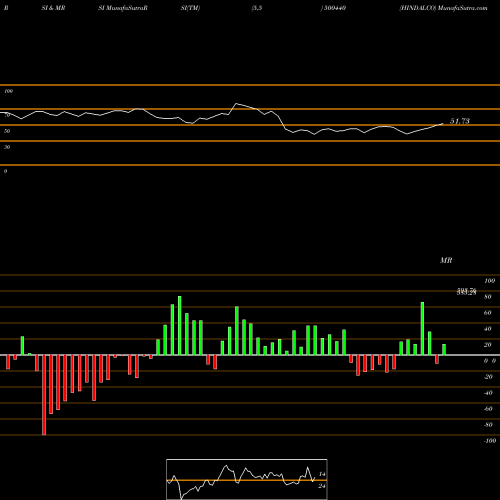Click the RSI value label 51.73

click(x=460, y=121)
